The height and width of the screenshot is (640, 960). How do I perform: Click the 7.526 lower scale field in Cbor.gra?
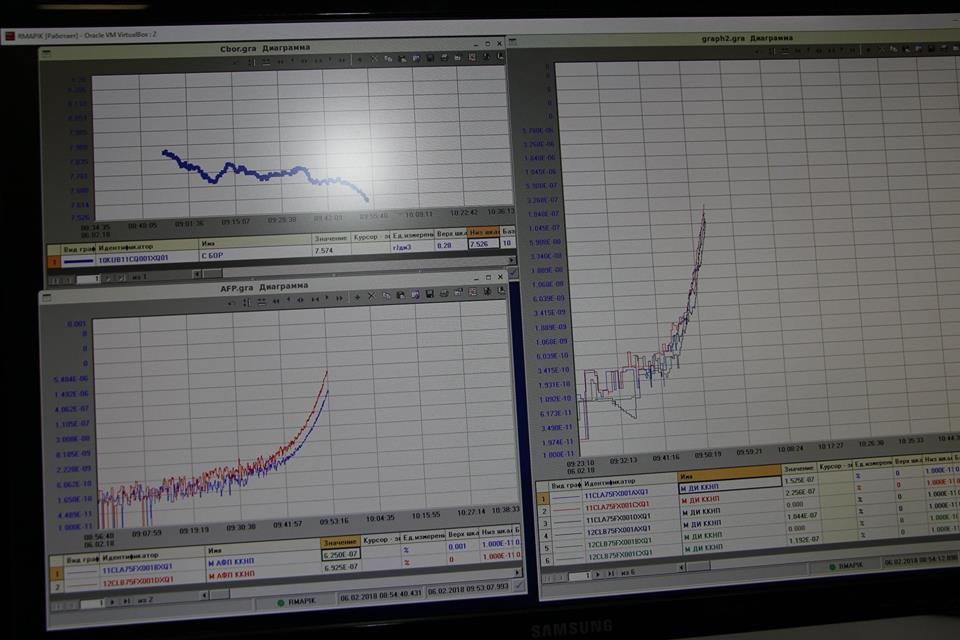(x=482, y=243)
